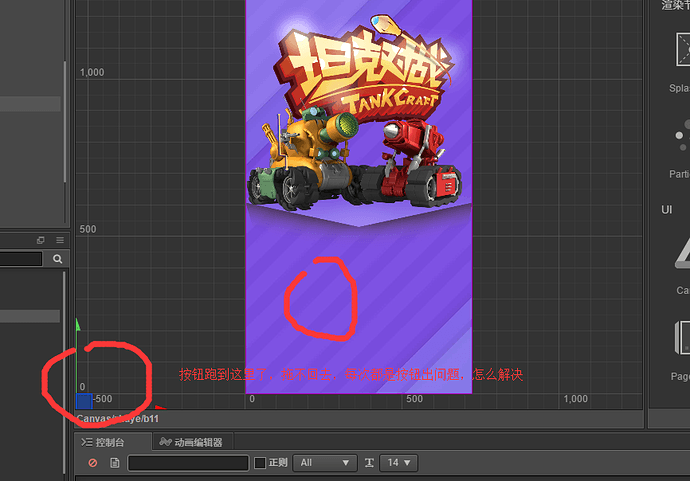Click the green Y-axis gizmo arrow

coord(78,325)
